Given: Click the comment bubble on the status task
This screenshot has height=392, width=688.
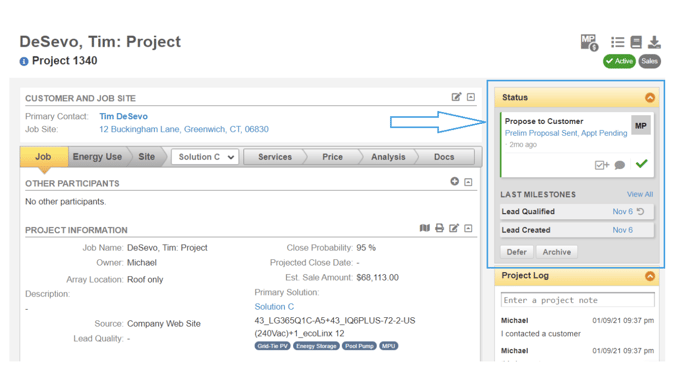Looking at the screenshot, I should 620,165.
